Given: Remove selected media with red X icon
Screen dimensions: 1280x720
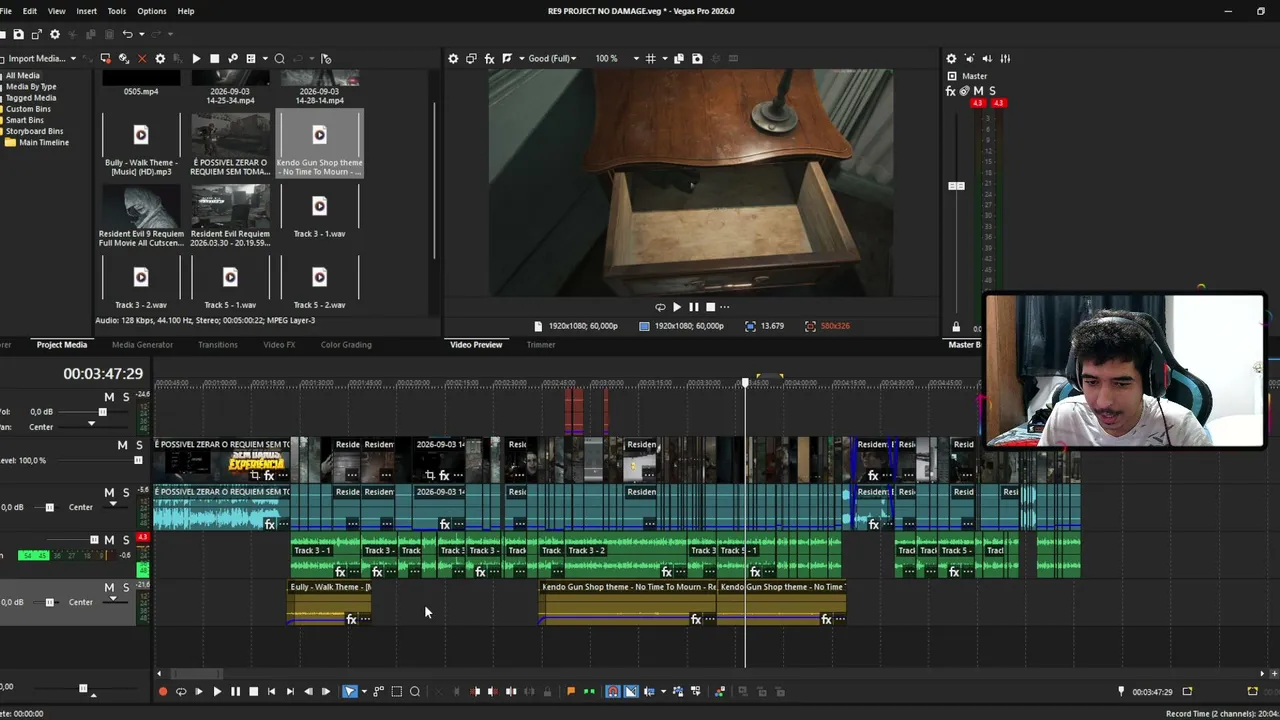Looking at the screenshot, I should [142, 58].
